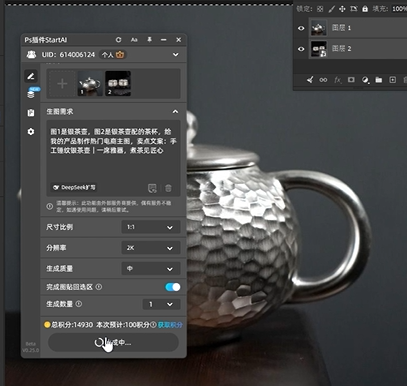Click the brush icon at Layers panel bottom

pos(310,80)
